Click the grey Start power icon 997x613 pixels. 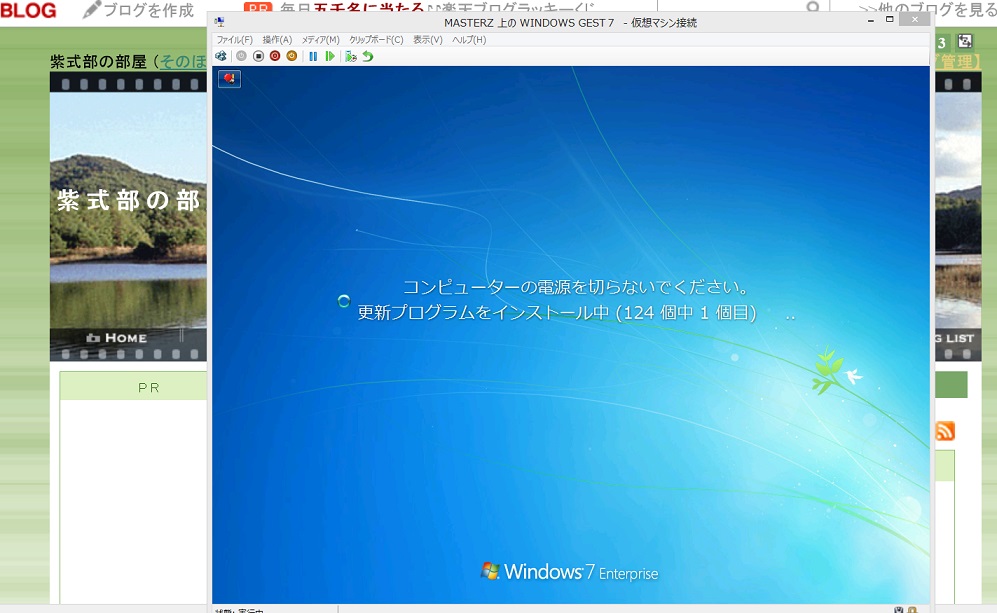pos(241,56)
